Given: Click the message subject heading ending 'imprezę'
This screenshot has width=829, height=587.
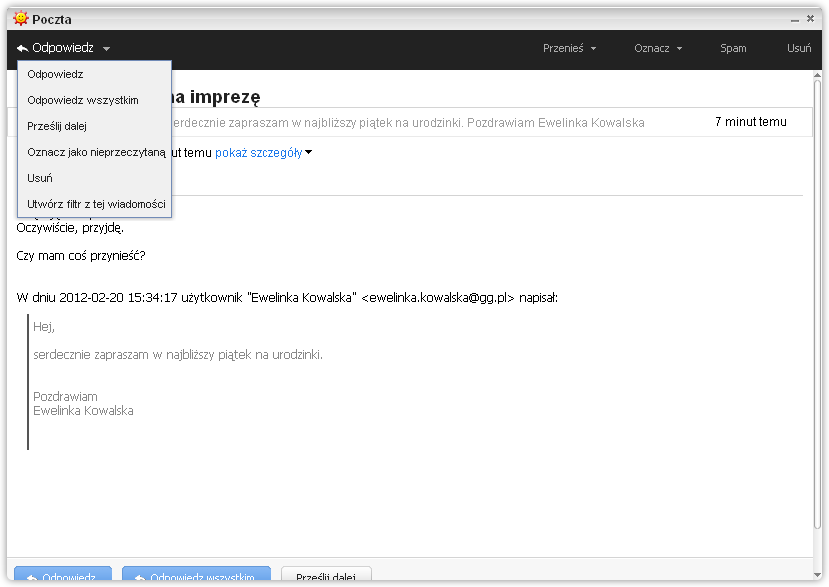Looking at the screenshot, I should 217,97.
